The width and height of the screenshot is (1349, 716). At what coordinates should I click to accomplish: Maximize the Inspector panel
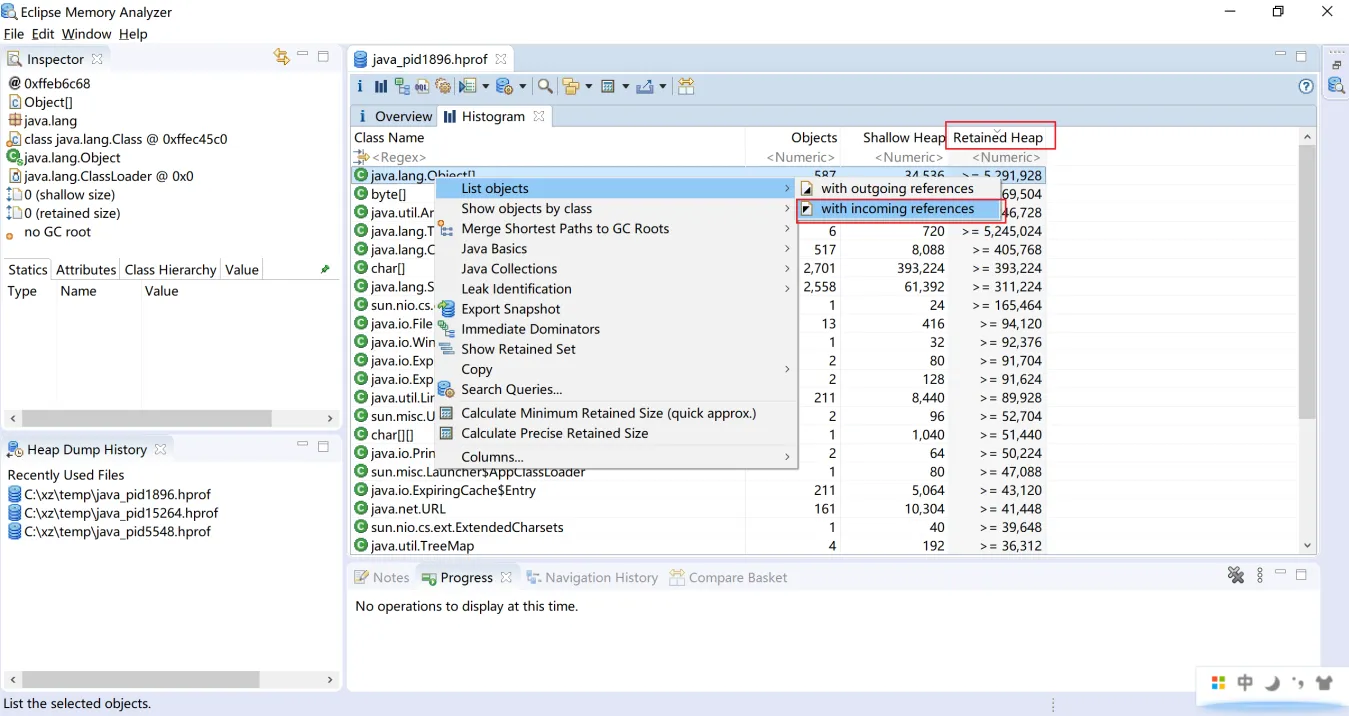[323, 57]
